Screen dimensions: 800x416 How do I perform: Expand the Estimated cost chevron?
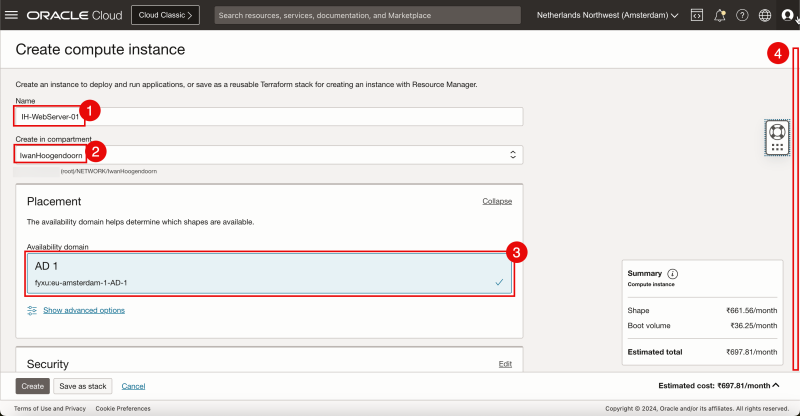[x=776, y=385]
